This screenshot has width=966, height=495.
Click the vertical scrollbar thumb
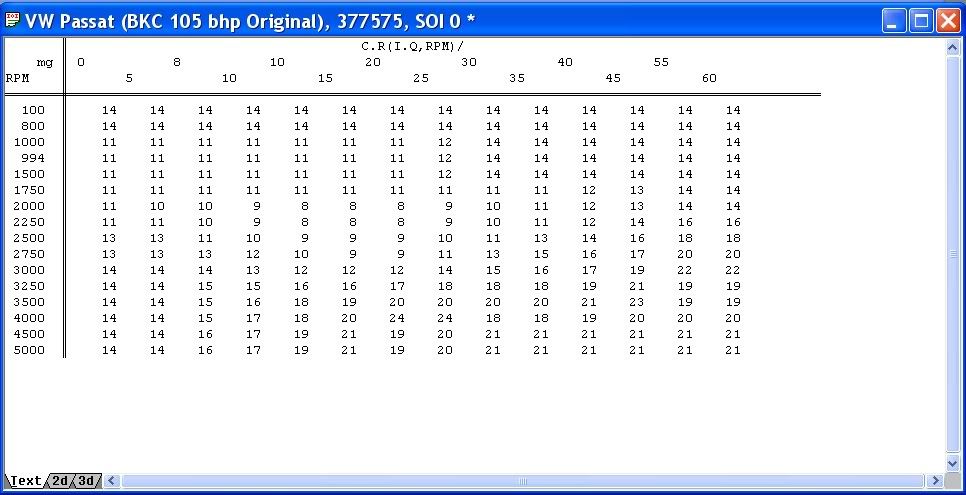pos(952,255)
